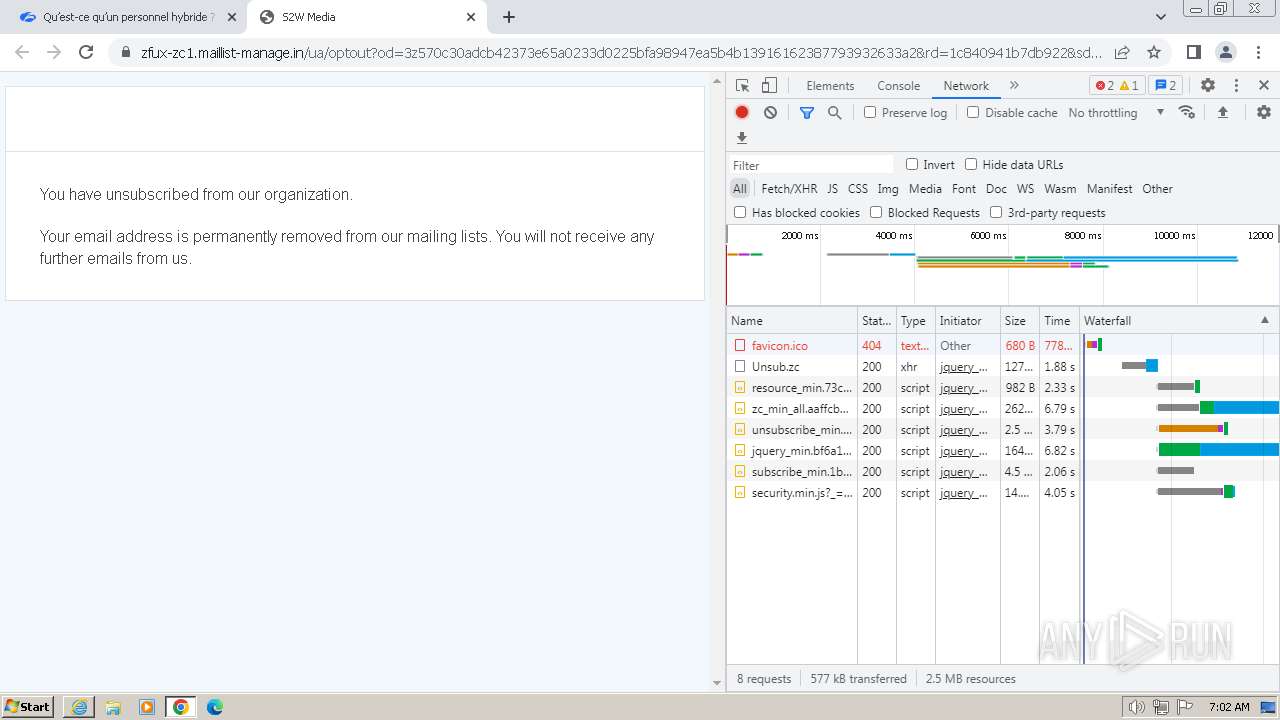
Task: Go back to previous page
Action: coord(22,52)
